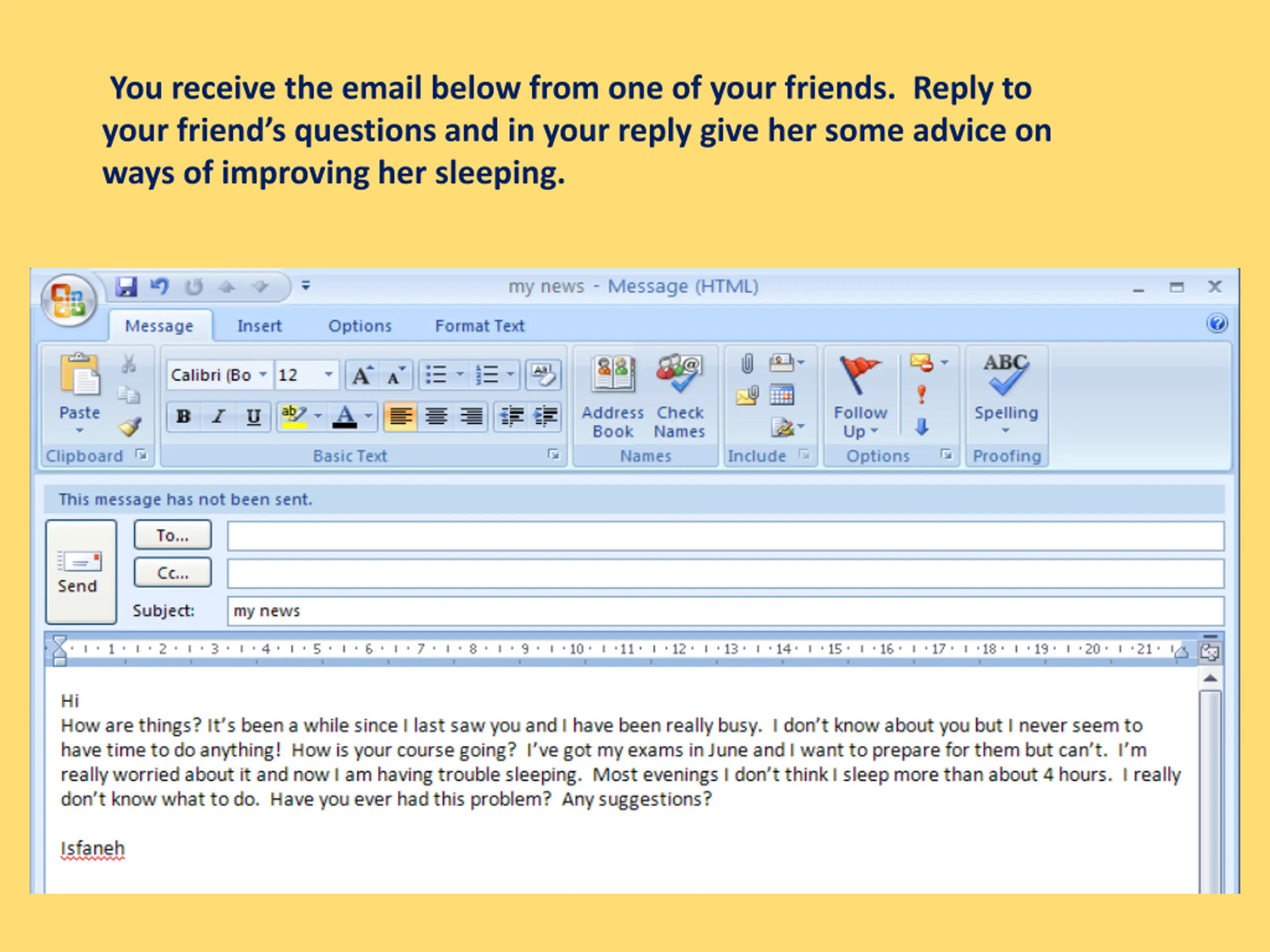Mark message as High Importance
Viewport: 1270px width, 952px height.
pos(922,395)
